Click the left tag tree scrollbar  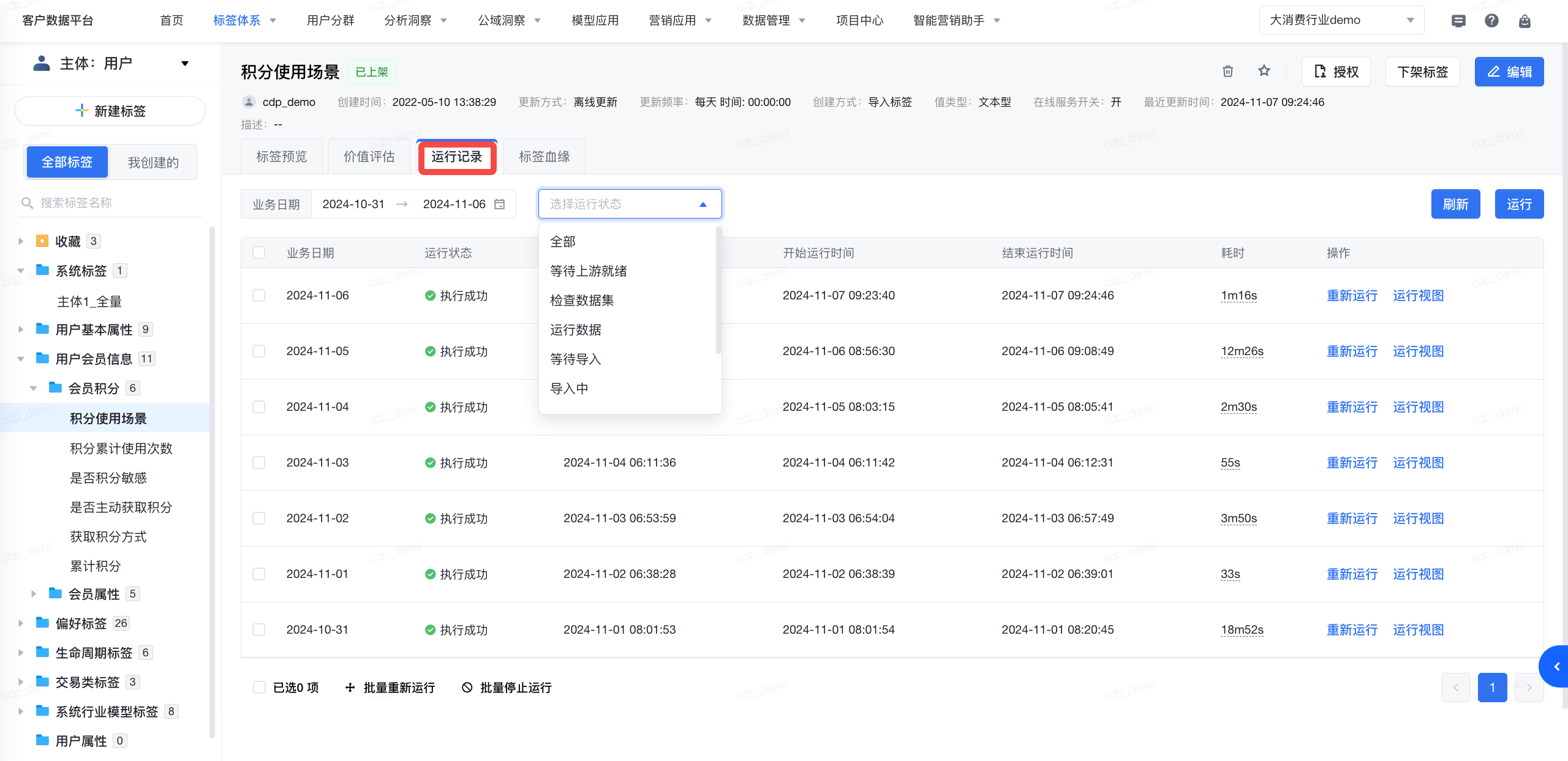click(212, 482)
